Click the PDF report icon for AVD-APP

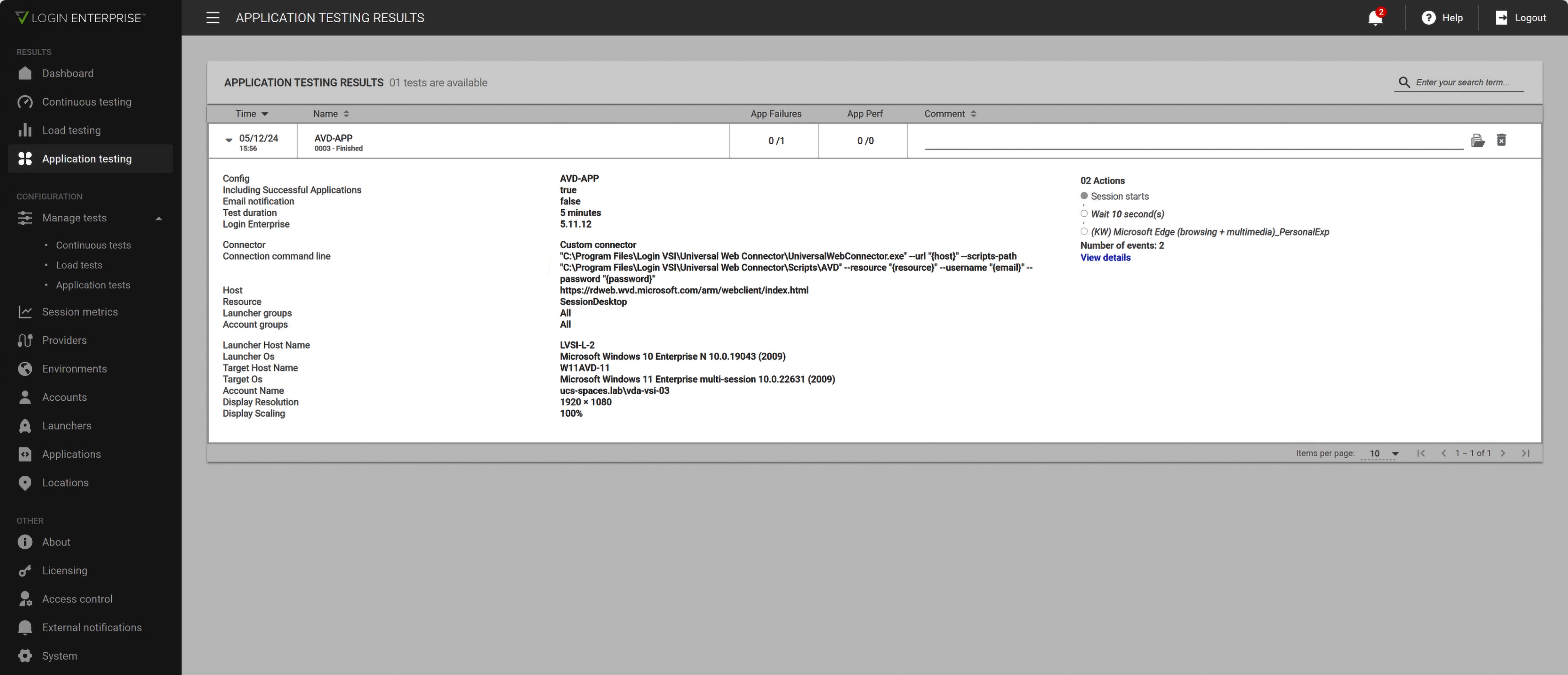(x=1478, y=140)
